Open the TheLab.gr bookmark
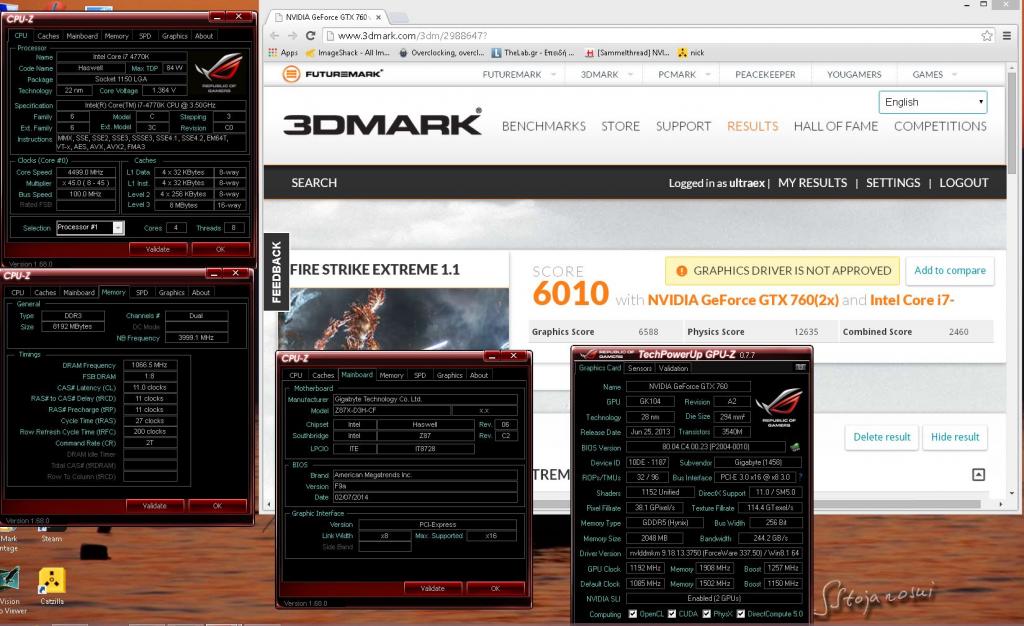The width and height of the screenshot is (1024, 626). coord(533,53)
